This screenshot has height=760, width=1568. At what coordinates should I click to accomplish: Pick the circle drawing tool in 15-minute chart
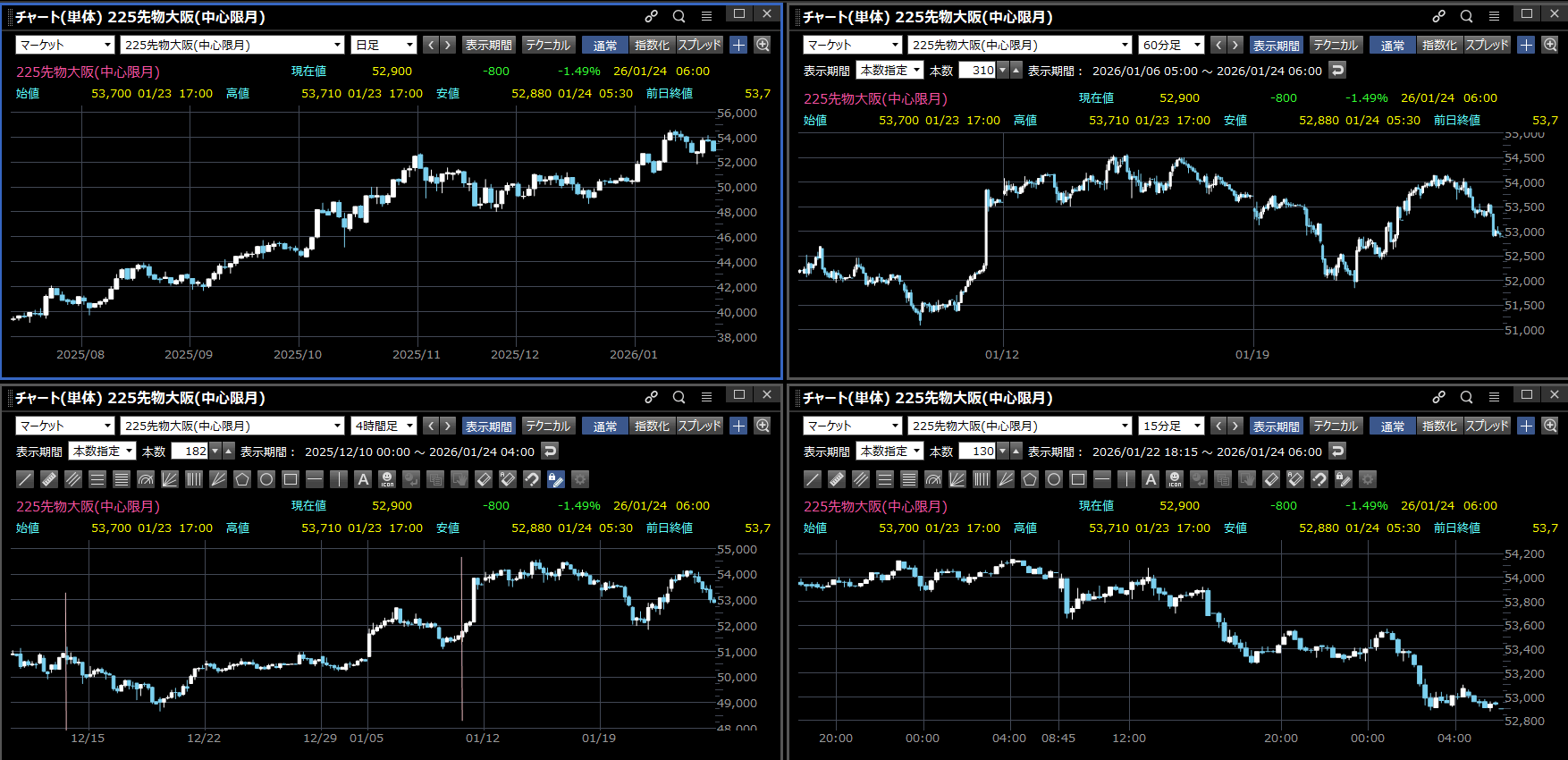[x=1054, y=479]
